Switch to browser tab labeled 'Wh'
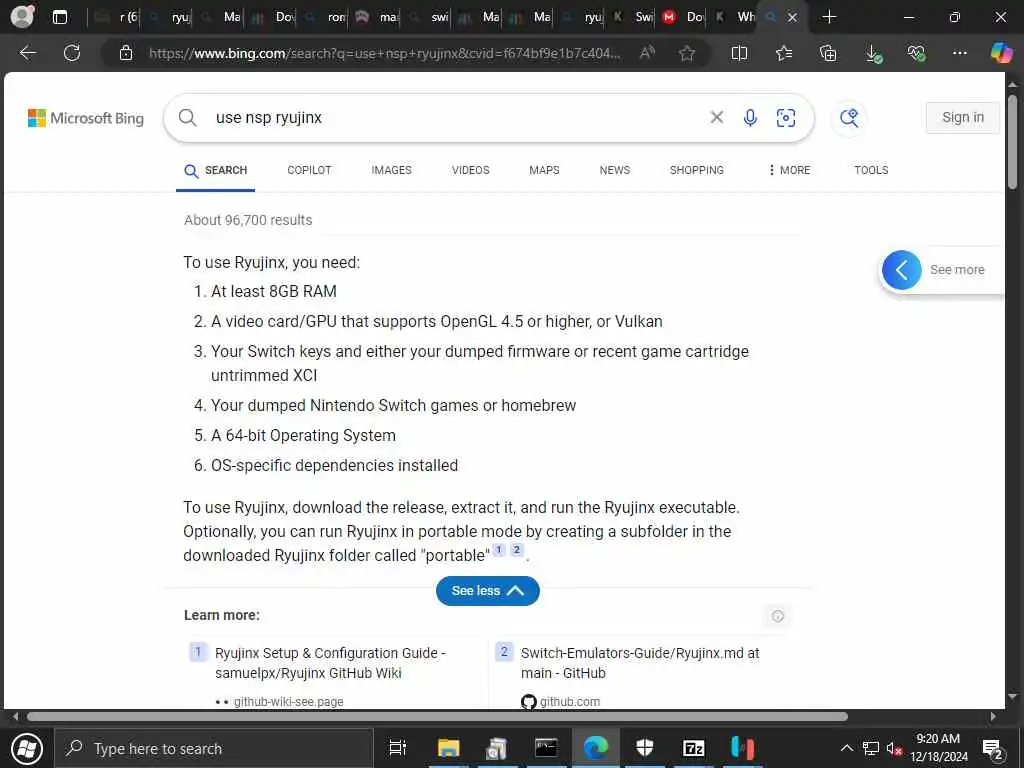Image resolution: width=1024 pixels, height=768 pixels. (x=737, y=17)
